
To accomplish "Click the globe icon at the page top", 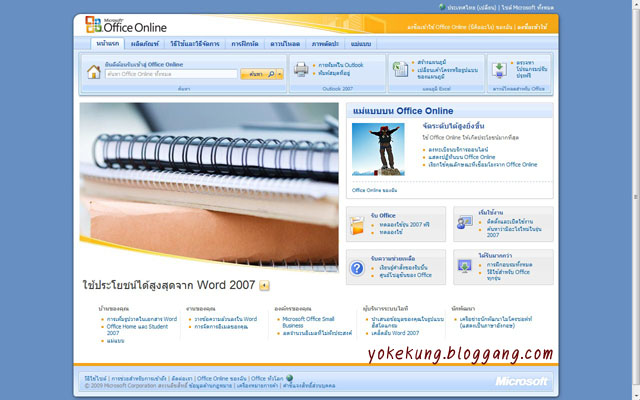I will pos(442,7).
